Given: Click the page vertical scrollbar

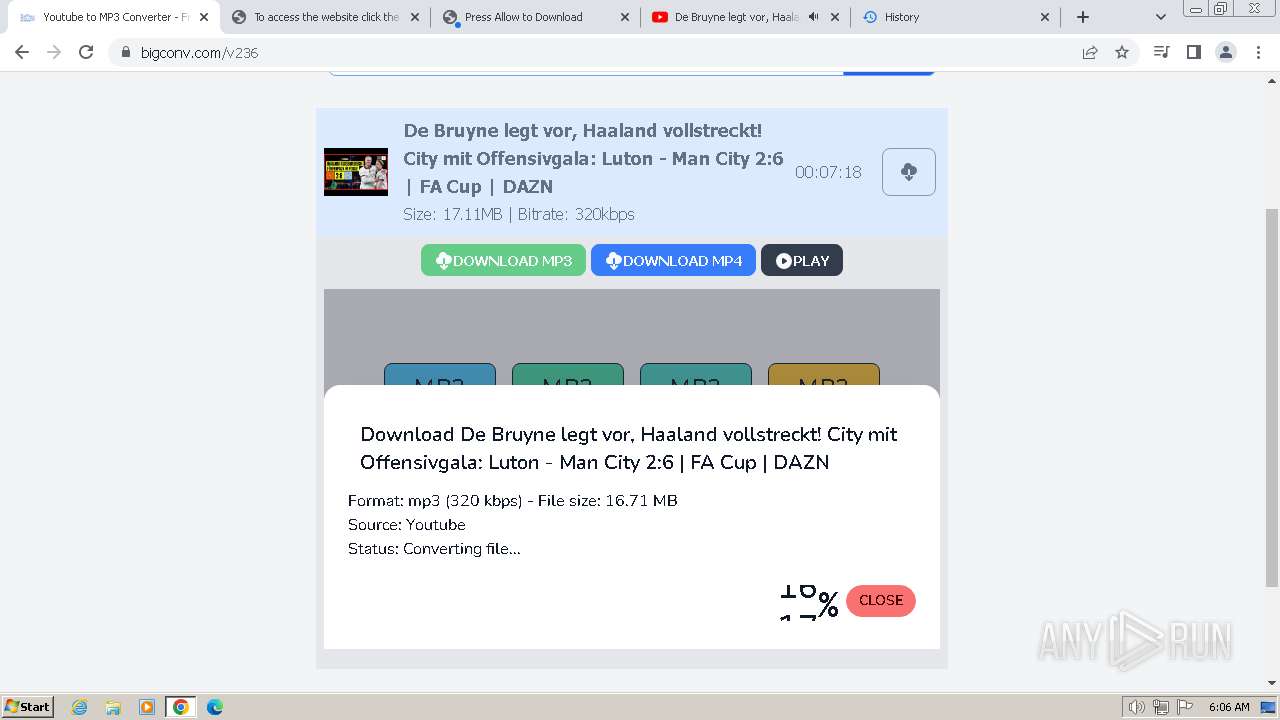Looking at the screenshot, I should coord(1272,398).
